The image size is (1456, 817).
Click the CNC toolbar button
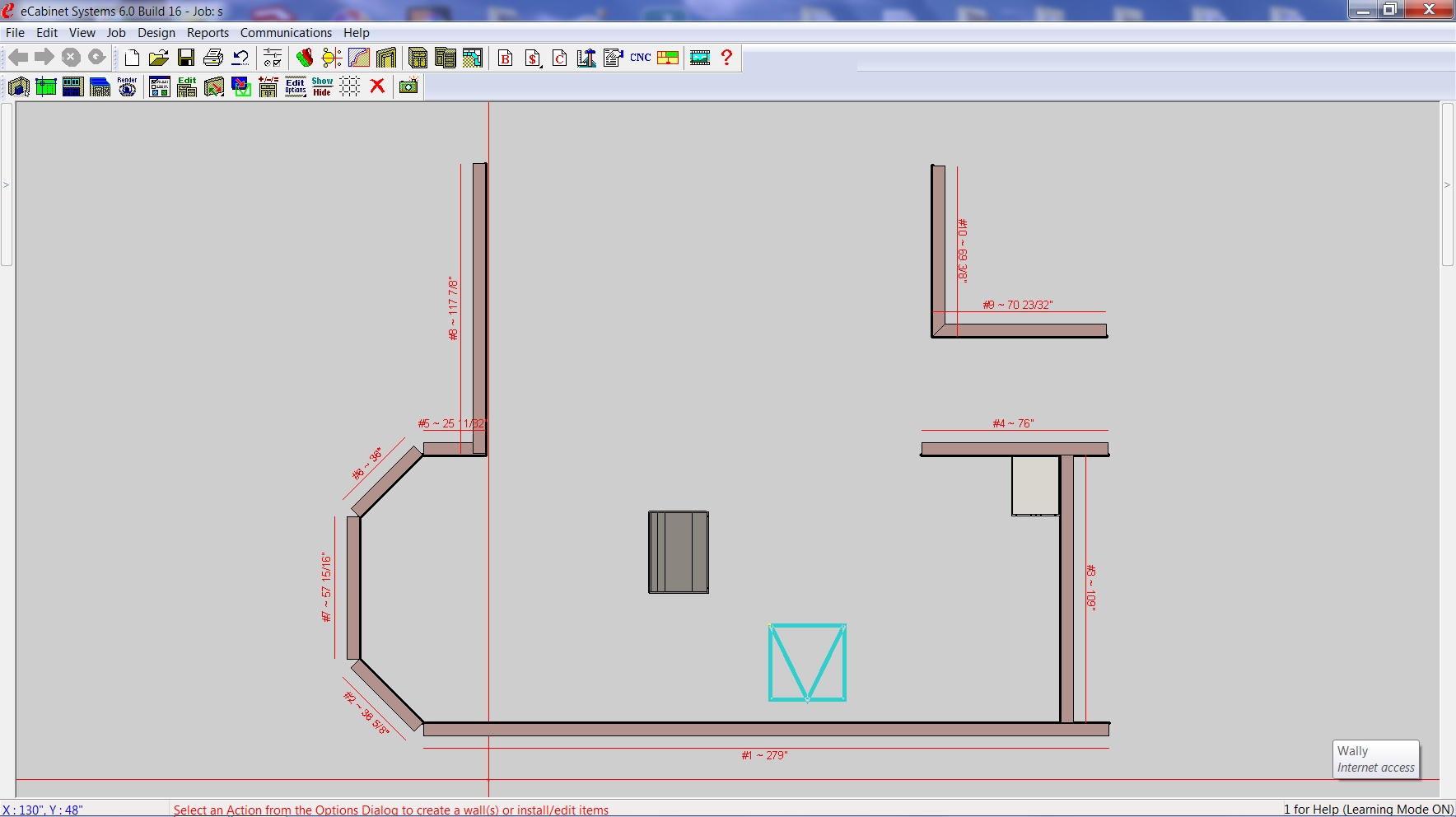coord(641,58)
